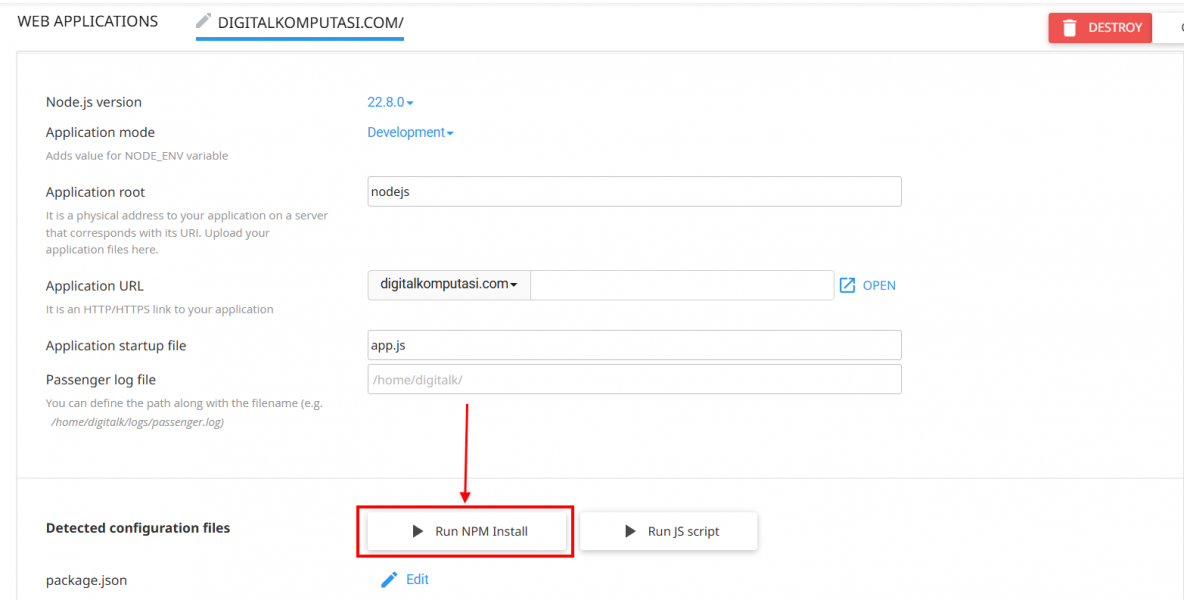Screen dimensions: 1184x600
Task: Click the play icon on Run NPM Install
Action: click(x=418, y=531)
